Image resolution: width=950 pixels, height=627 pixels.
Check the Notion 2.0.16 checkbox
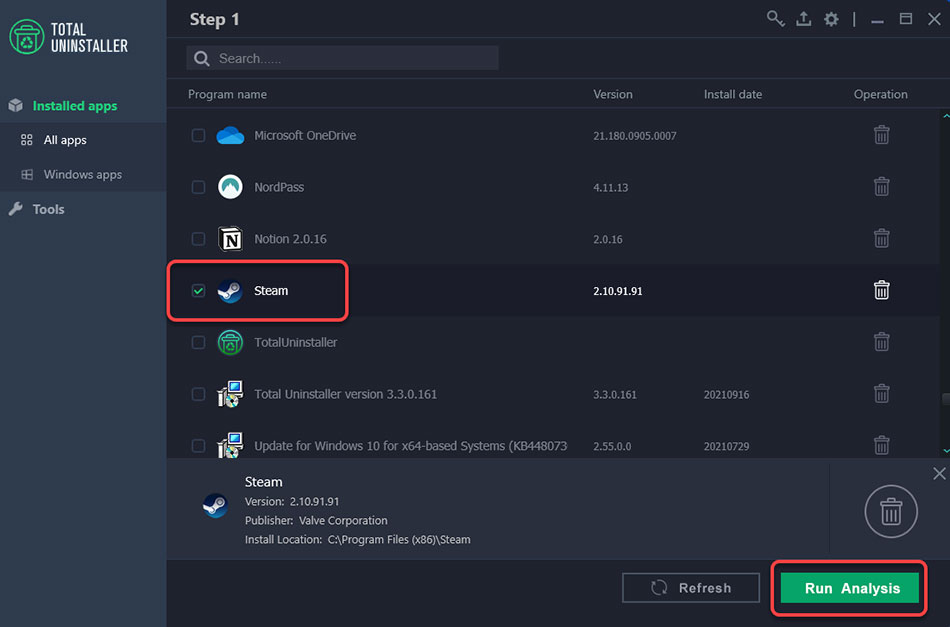point(198,239)
